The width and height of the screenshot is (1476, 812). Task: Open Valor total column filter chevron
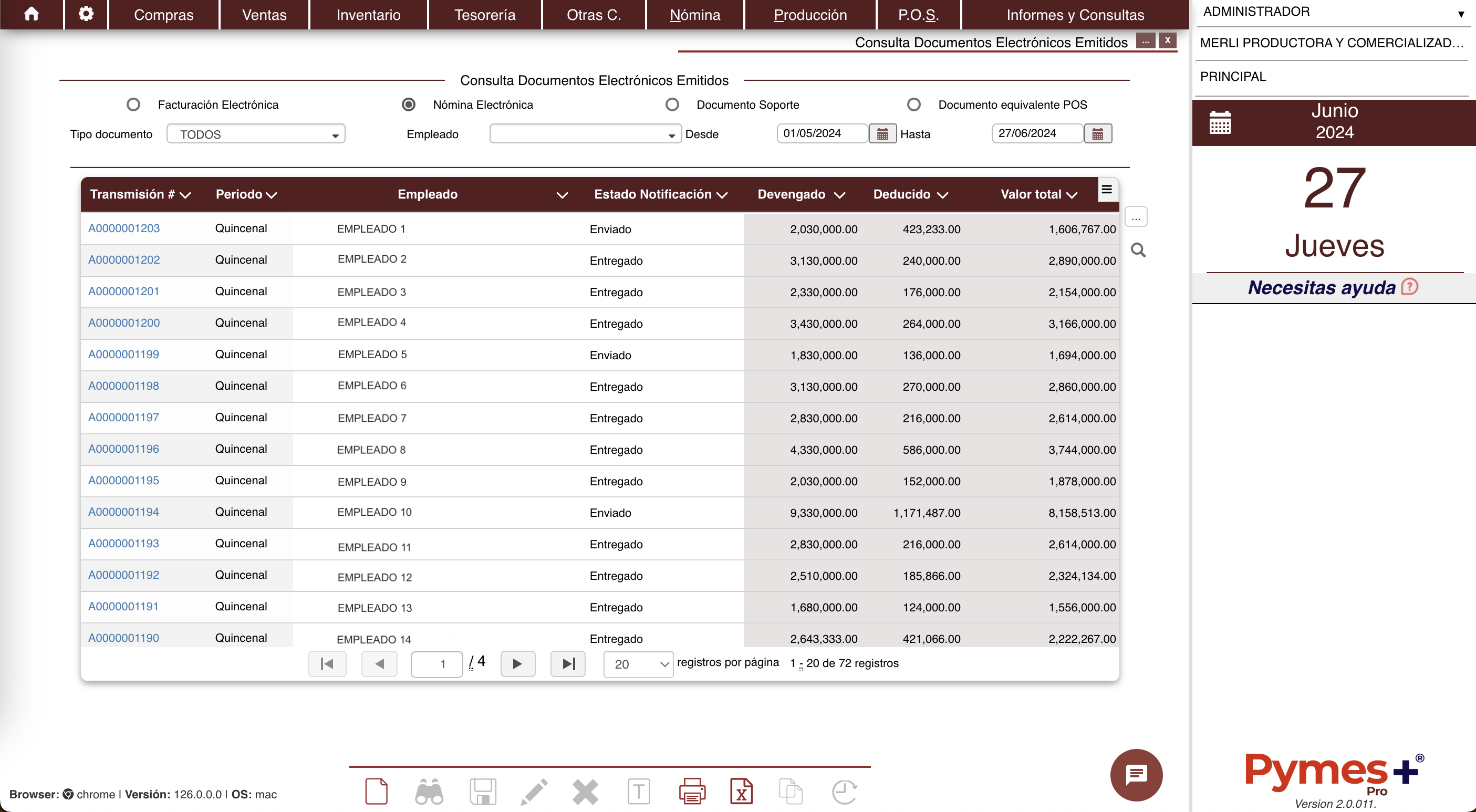tap(1071, 195)
